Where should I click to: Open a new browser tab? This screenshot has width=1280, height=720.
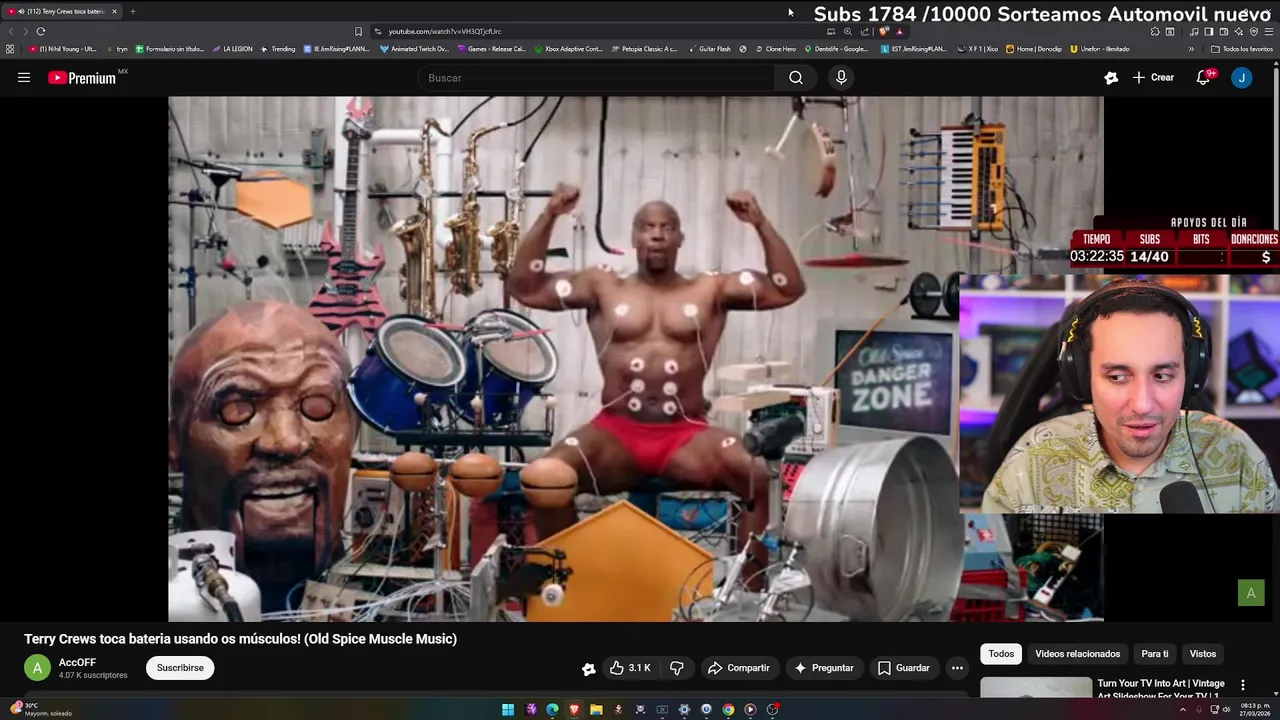pyautogui.click(x=132, y=11)
